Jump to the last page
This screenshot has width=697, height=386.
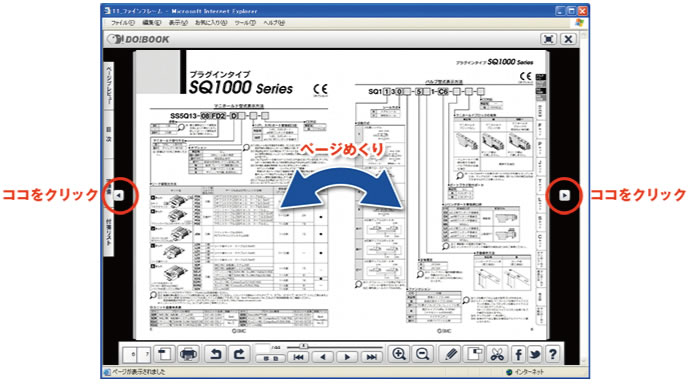tap(372, 357)
